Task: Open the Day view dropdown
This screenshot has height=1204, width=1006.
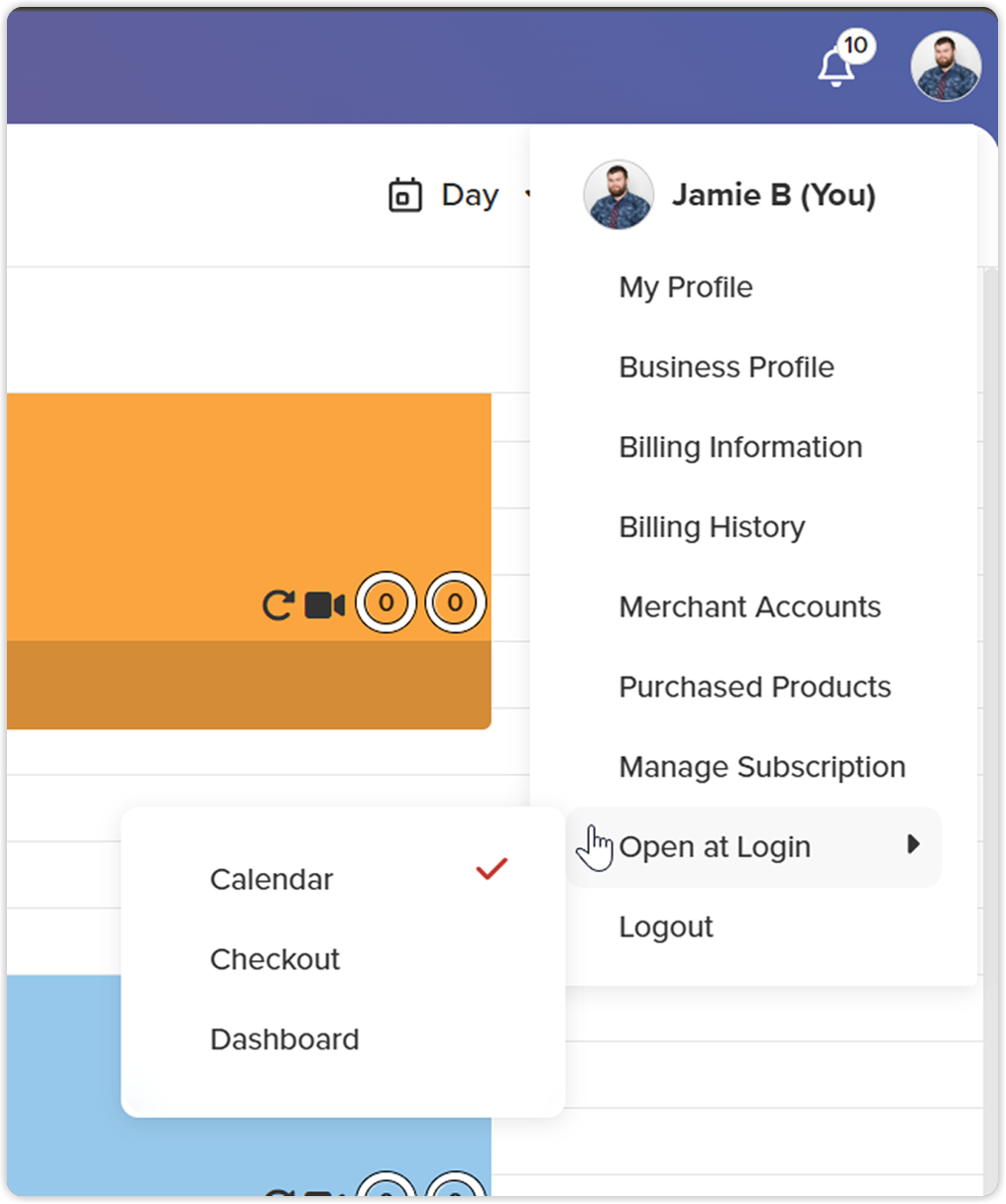Action: tap(461, 195)
